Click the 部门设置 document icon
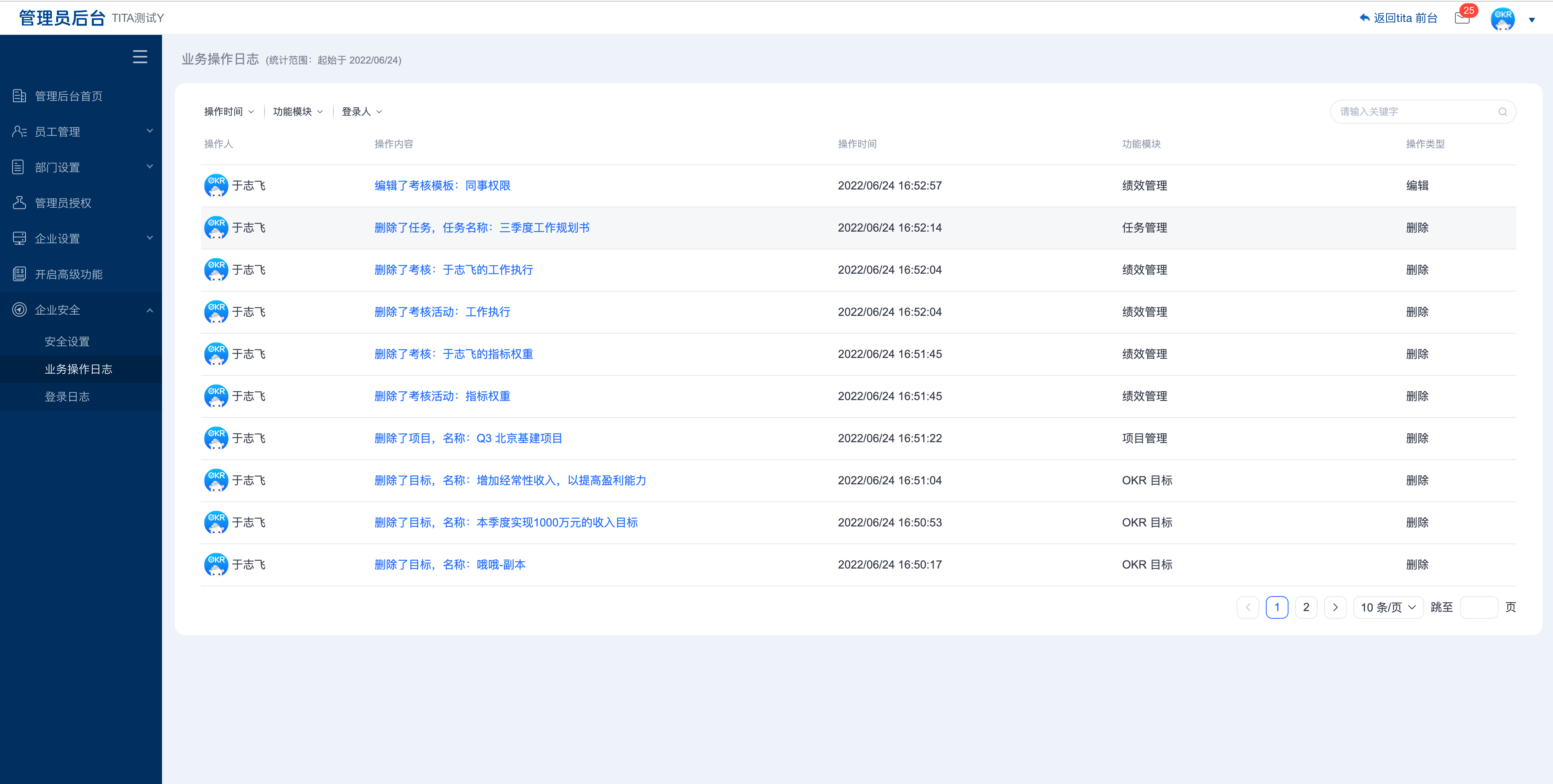The image size is (1553, 784). click(x=18, y=167)
